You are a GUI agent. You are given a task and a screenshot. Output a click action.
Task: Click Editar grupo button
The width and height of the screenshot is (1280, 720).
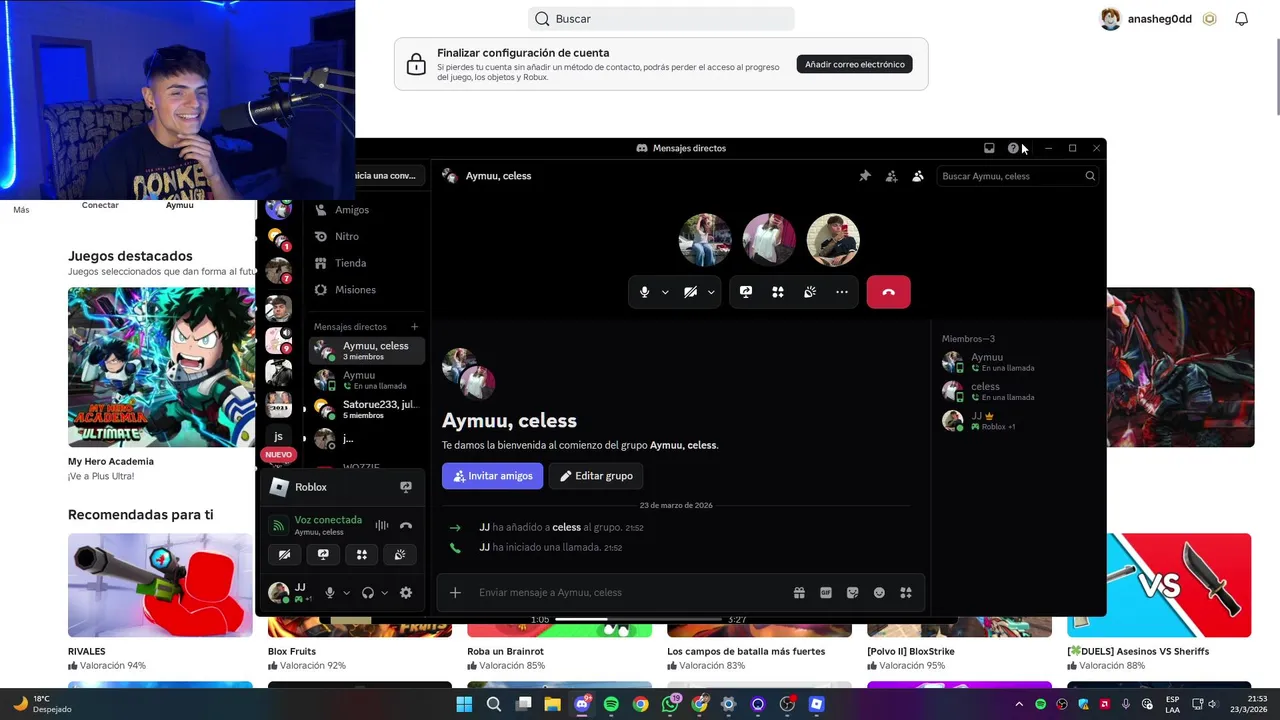tap(596, 476)
